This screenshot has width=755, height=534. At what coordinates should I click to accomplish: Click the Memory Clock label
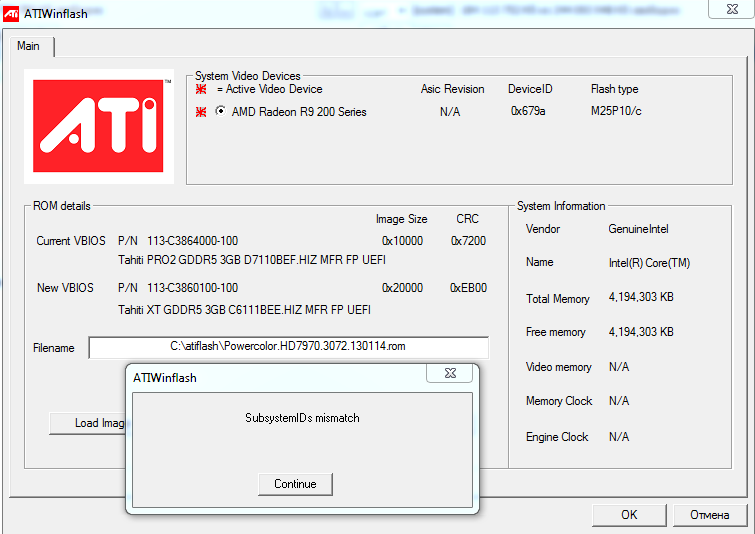pos(559,401)
